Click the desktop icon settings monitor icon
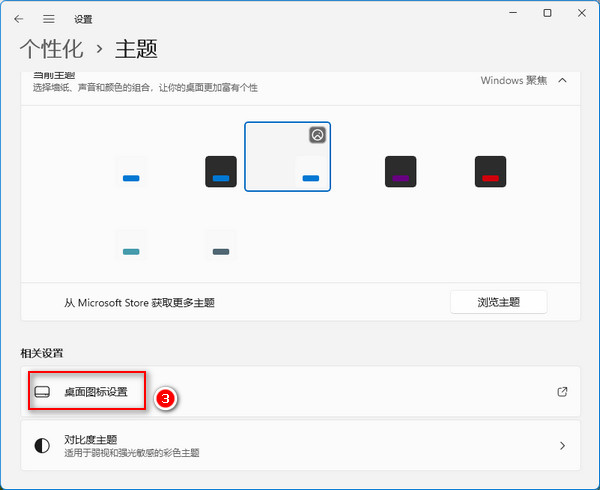 pyautogui.click(x=42, y=392)
